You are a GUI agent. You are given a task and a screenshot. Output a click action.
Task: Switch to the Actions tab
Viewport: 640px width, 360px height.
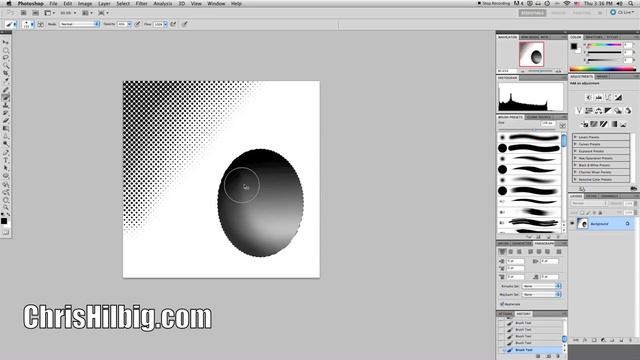pos(505,314)
